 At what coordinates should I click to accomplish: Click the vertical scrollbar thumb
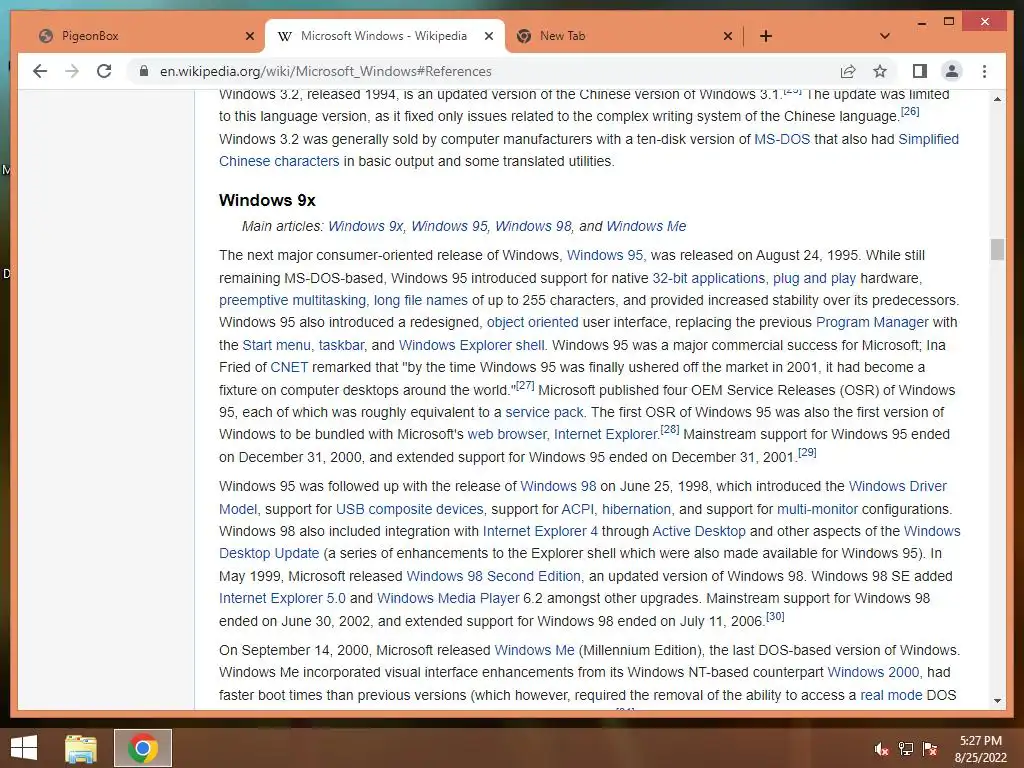[x=997, y=249]
